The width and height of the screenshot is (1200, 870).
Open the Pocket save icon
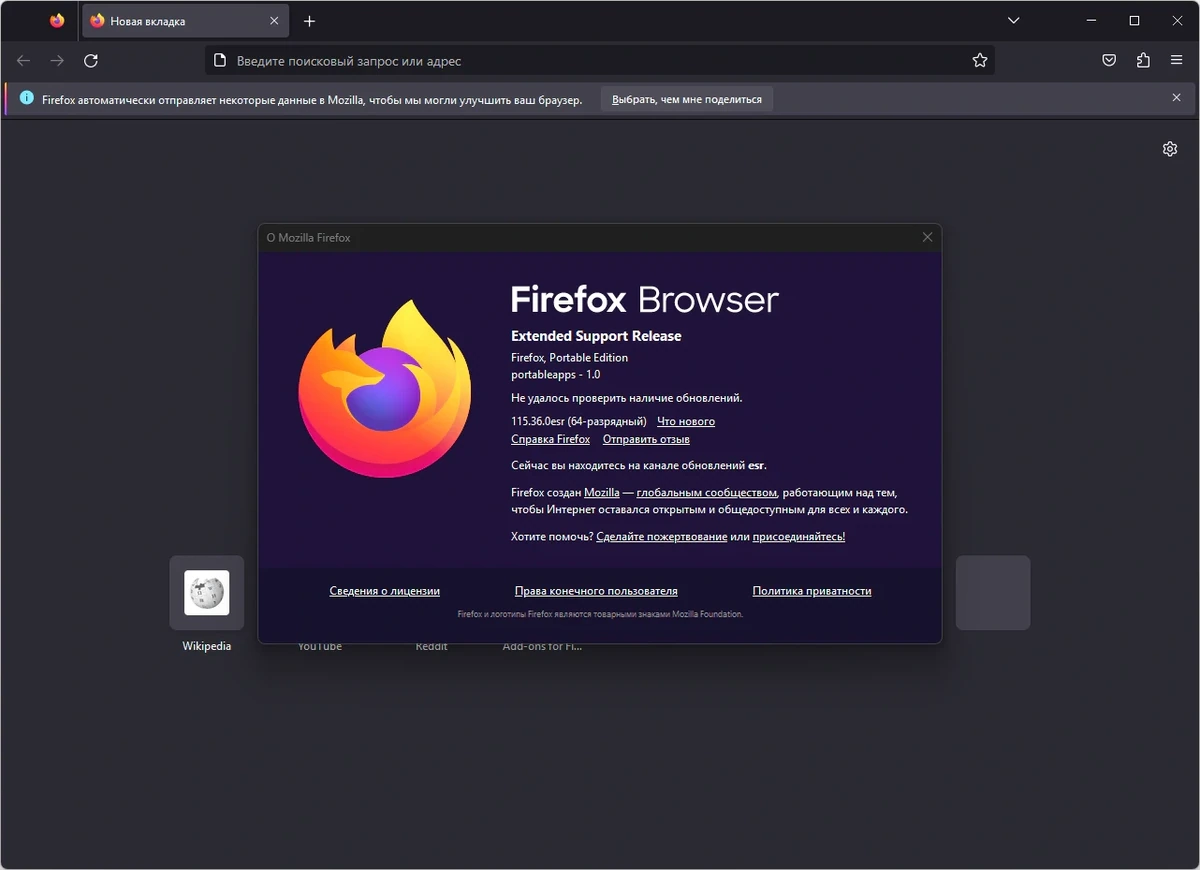tap(1109, 61)
